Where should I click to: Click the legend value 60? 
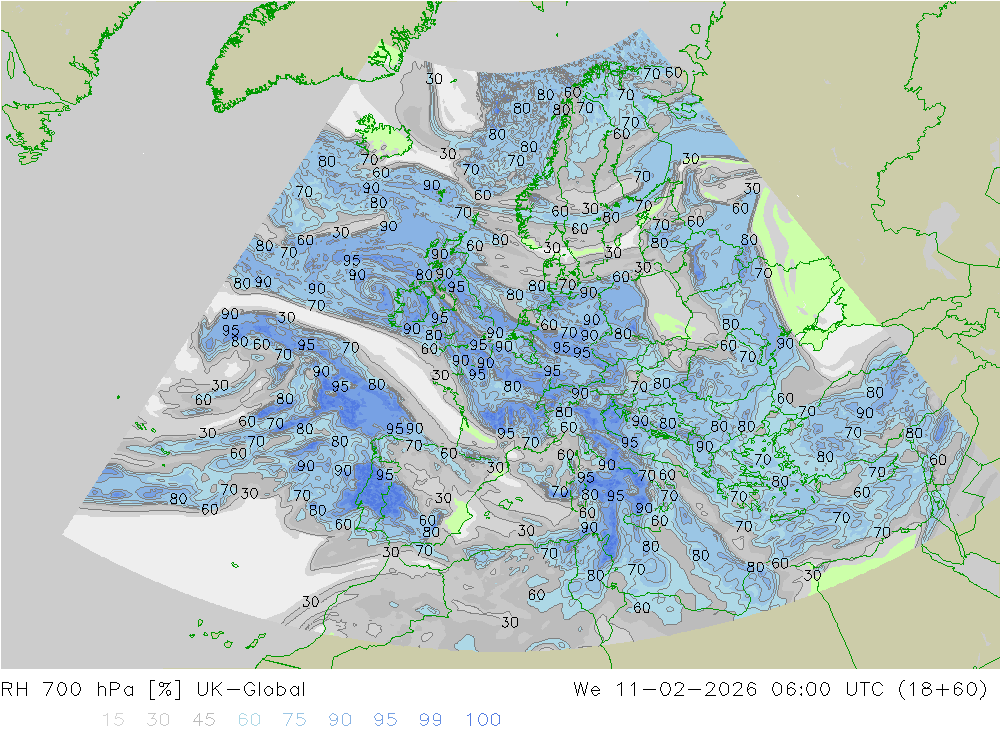click(x=249, y=720)
